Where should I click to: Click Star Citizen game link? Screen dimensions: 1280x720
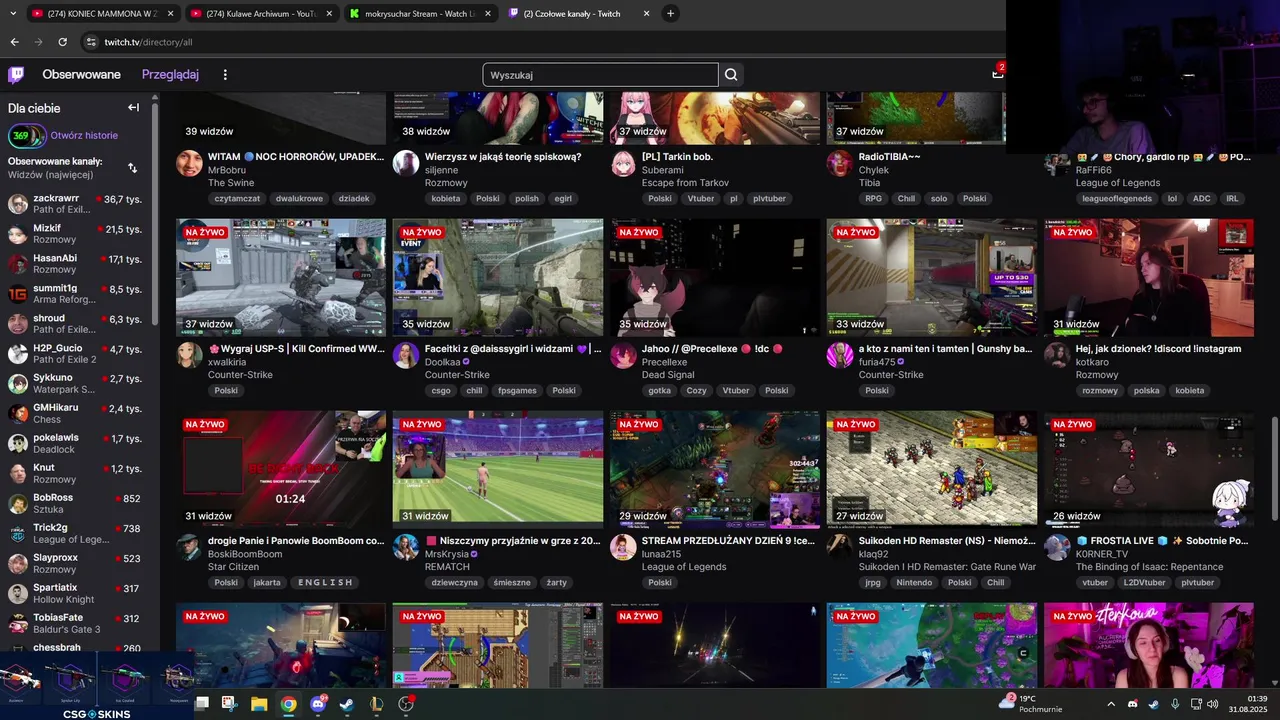(x=234, y=567)
